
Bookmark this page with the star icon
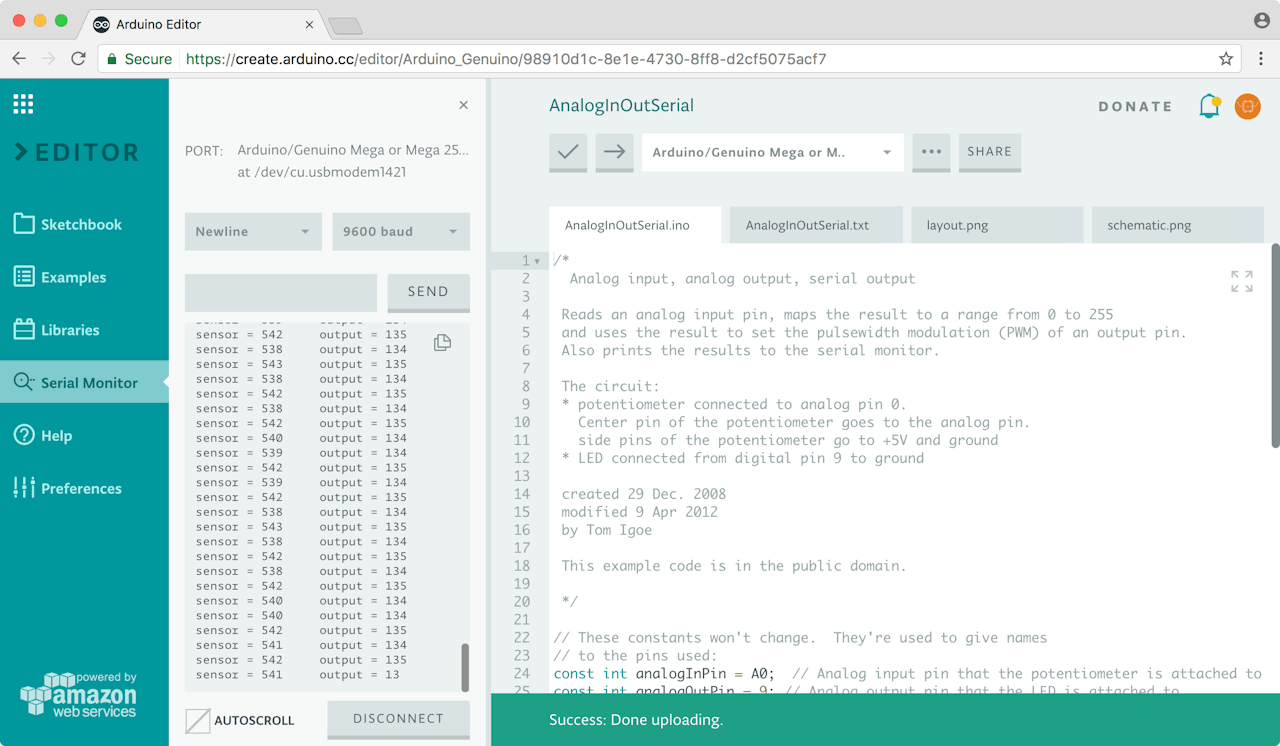1226,59
